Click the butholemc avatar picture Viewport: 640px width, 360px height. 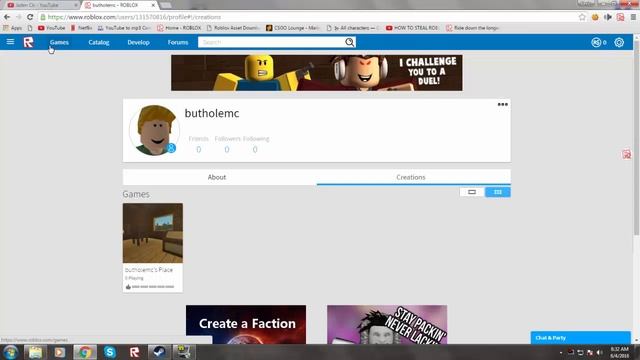(x=154, y=130)
